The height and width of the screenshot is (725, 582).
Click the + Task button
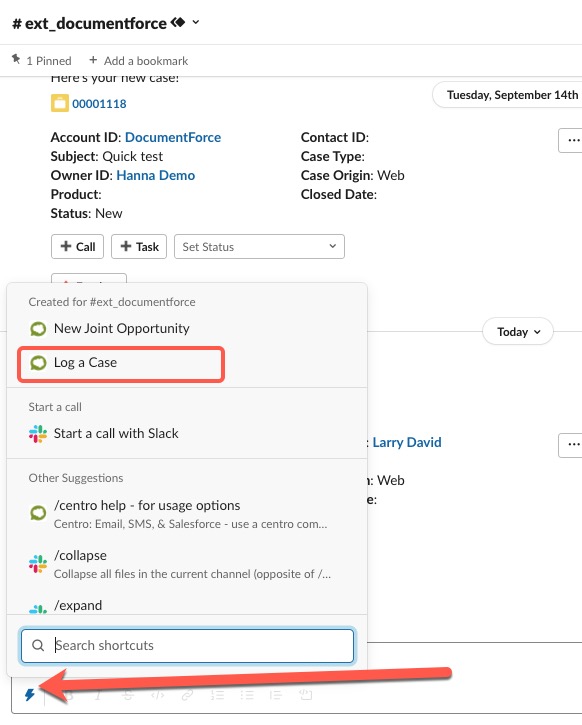139,246
